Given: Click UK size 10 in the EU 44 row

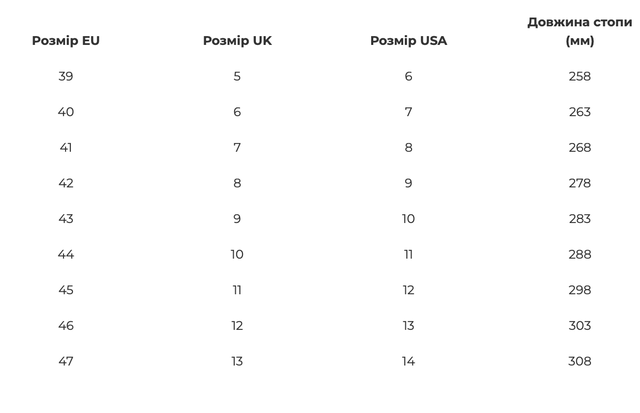Looking at the screenshot, I should tap(237, 254).
